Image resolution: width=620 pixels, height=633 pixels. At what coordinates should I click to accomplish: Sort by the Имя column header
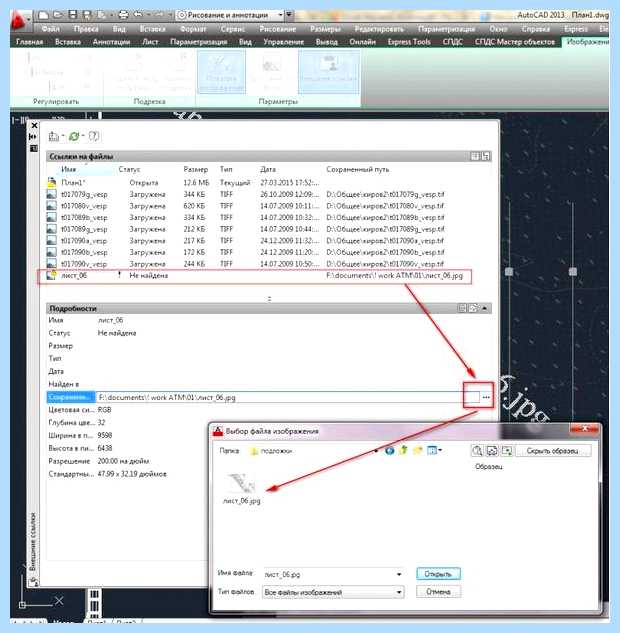(x=69, y=170)
